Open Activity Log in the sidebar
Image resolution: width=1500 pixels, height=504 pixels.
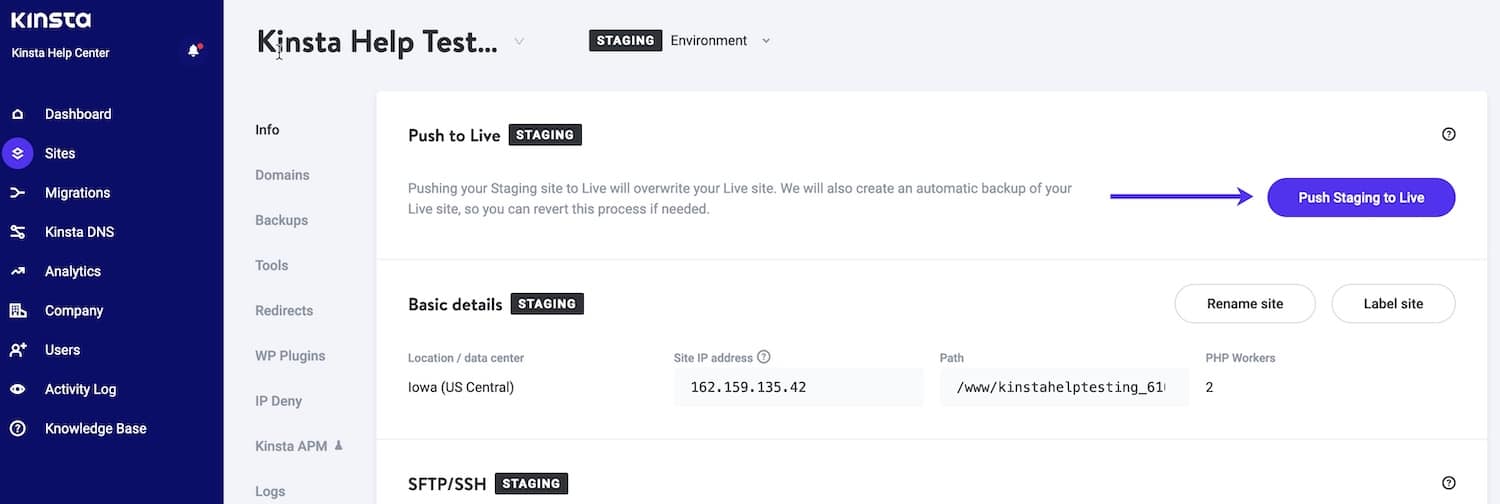click(x=80, y=389)
